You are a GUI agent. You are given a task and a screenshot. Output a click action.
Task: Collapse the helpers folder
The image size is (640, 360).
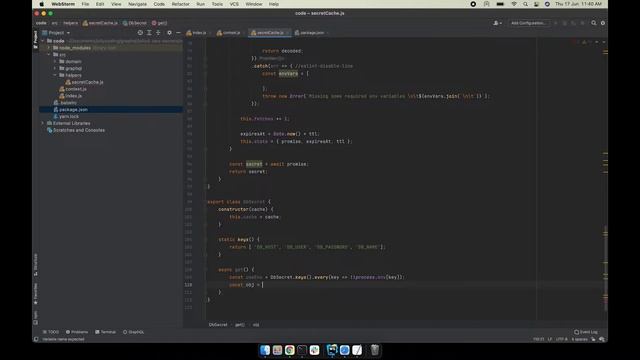coord(55,75)
